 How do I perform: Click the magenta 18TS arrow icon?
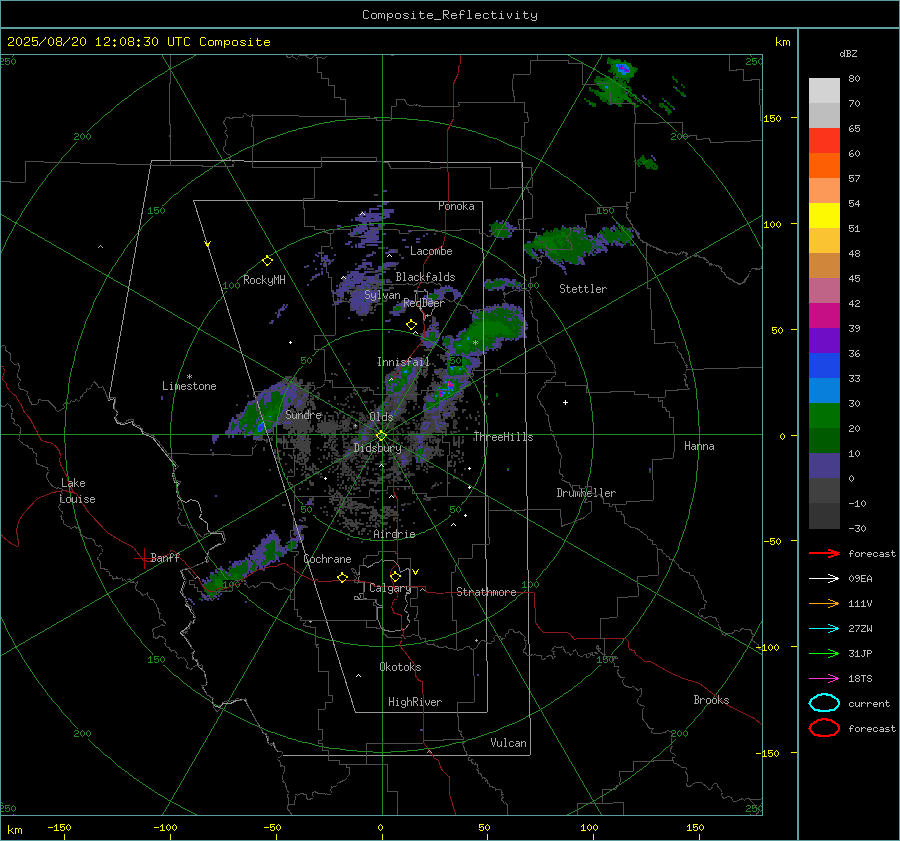click(824, 679)
